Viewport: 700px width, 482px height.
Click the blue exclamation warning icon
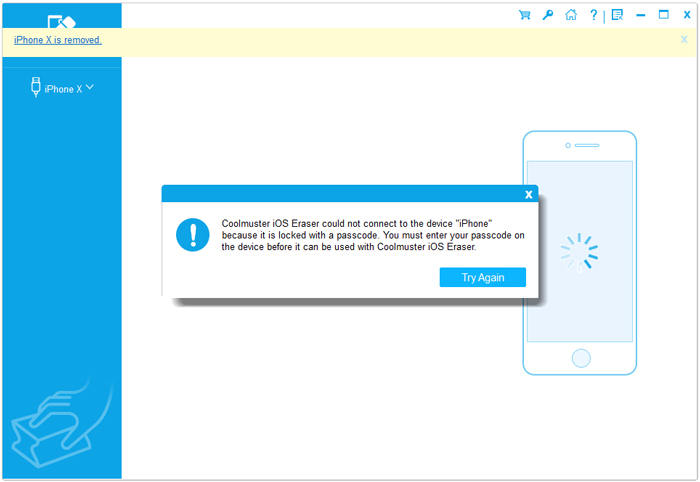tap(192, 235)
